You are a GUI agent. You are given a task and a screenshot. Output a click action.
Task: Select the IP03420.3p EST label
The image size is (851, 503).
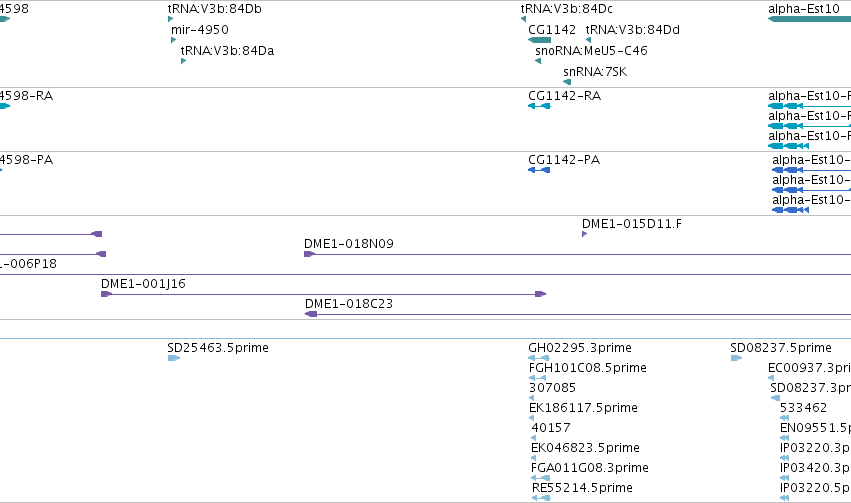click(x=815, y=468)
